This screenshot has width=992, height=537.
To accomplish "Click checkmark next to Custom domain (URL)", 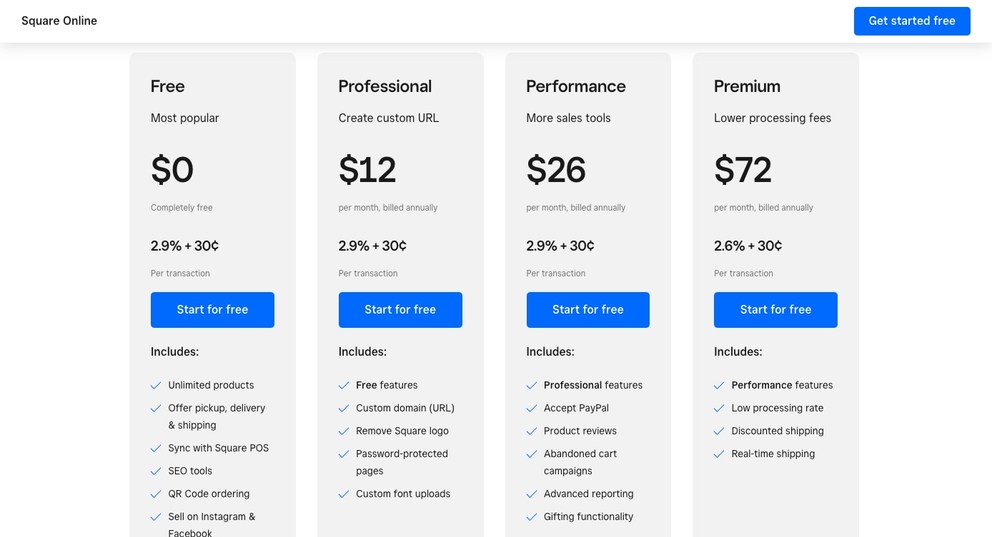I will click(343, 408).
